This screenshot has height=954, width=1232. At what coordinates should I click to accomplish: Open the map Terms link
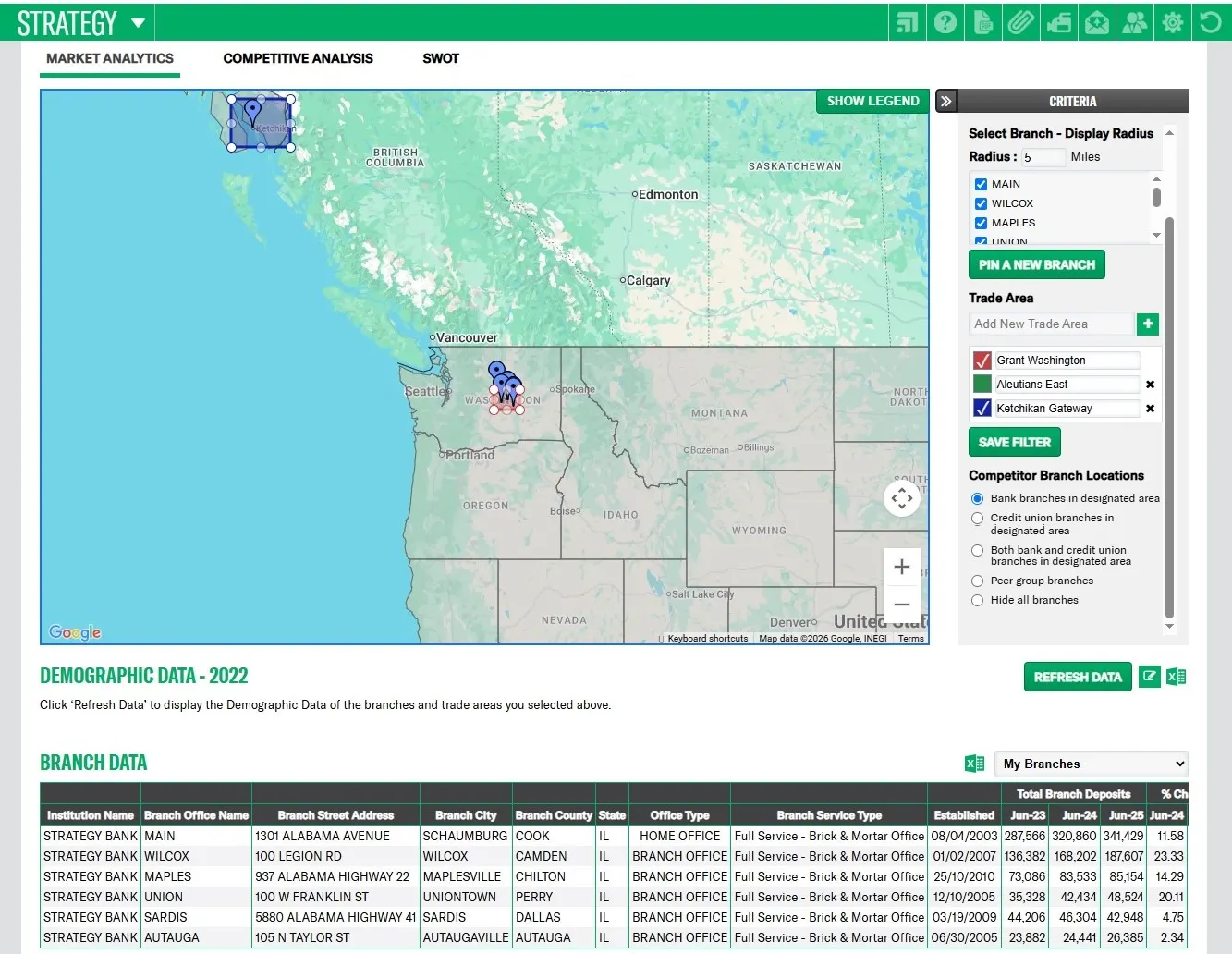(911, 638)
